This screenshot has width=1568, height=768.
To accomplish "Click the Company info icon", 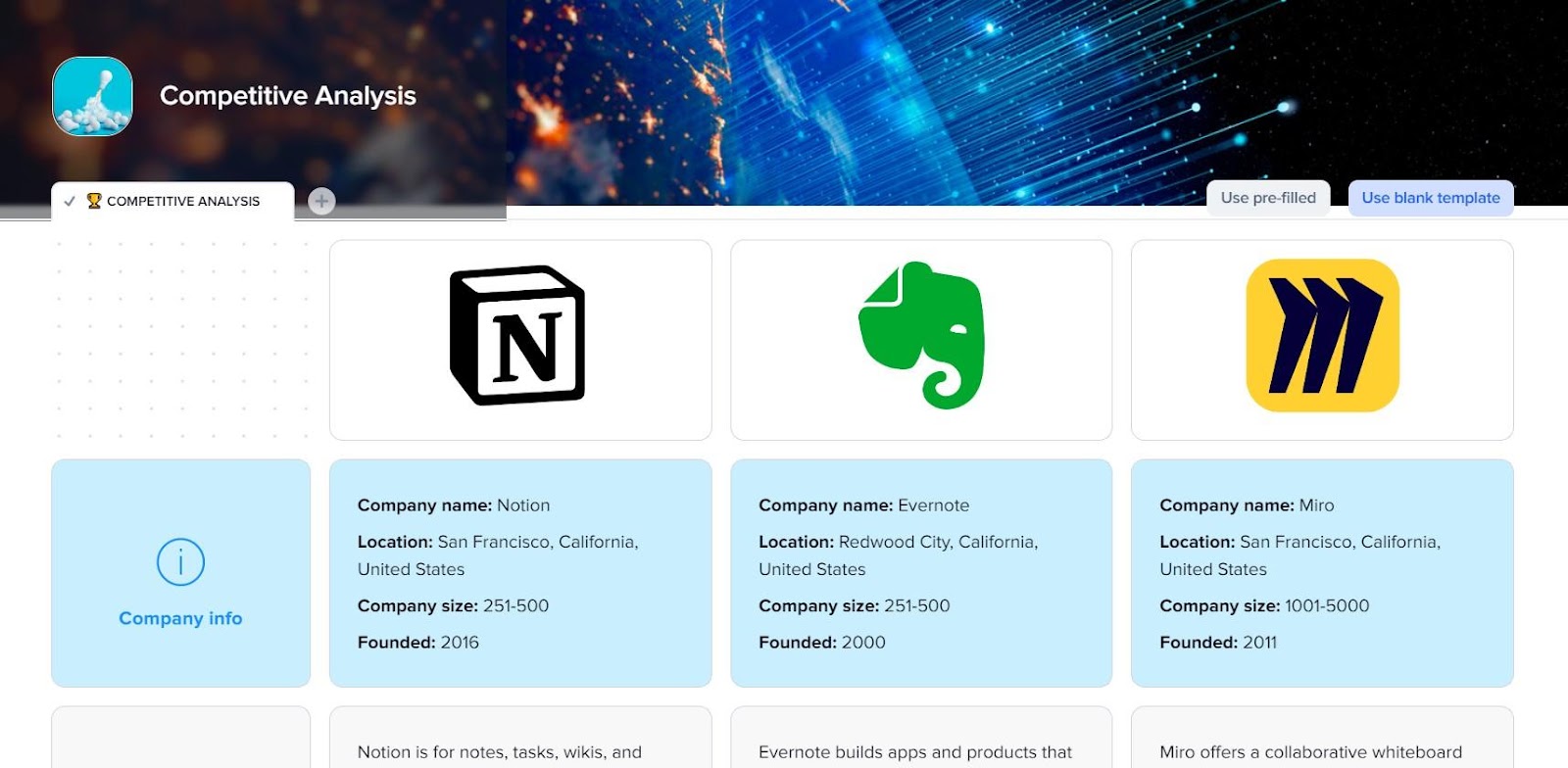I will point(180,562).
